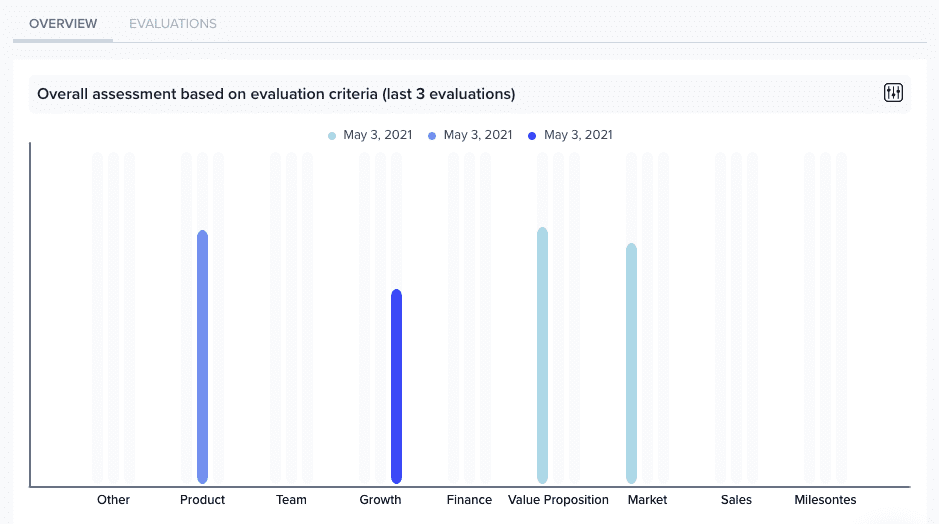Screen dimensions: 939x524
Task: Open the chart filter settings icon
Action: [893, 93]
